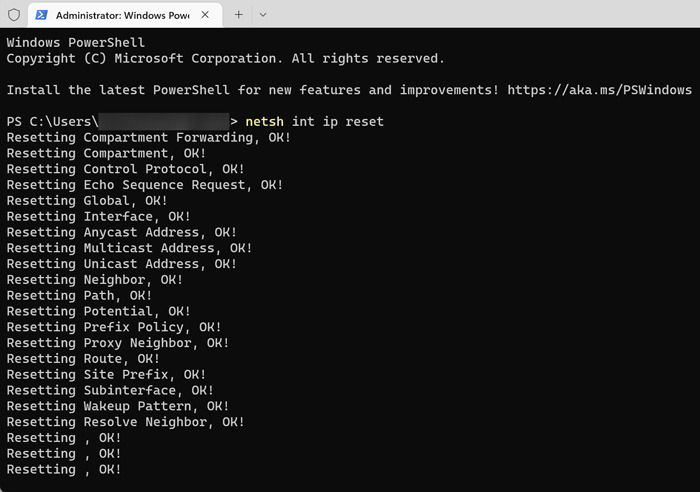Click the 'Resetting Wakeup Pattern, OK!' line
This screenshot has width=700, height=492.
coord(118,406)
